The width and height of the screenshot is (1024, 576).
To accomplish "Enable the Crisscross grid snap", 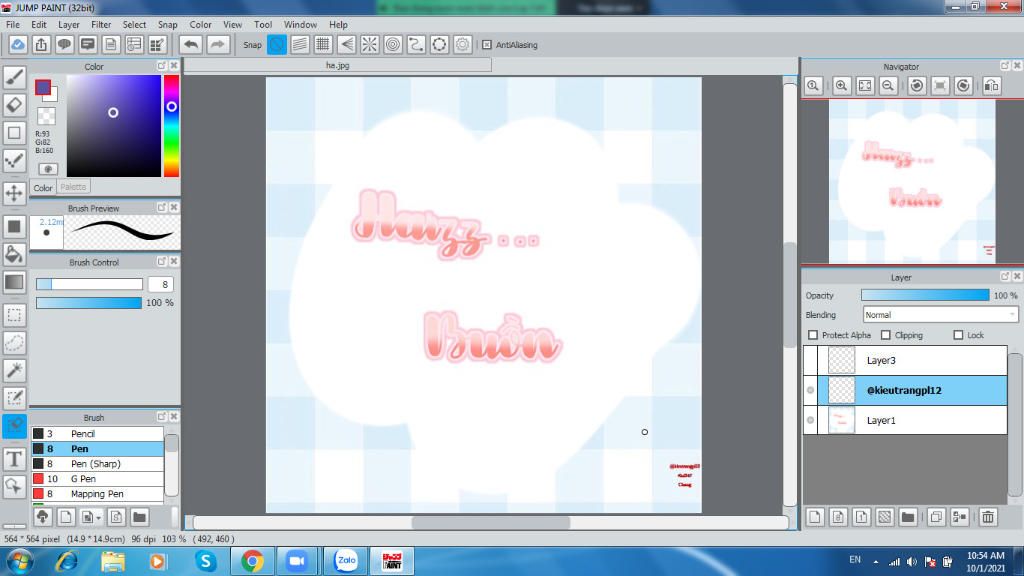I will 323,44.
